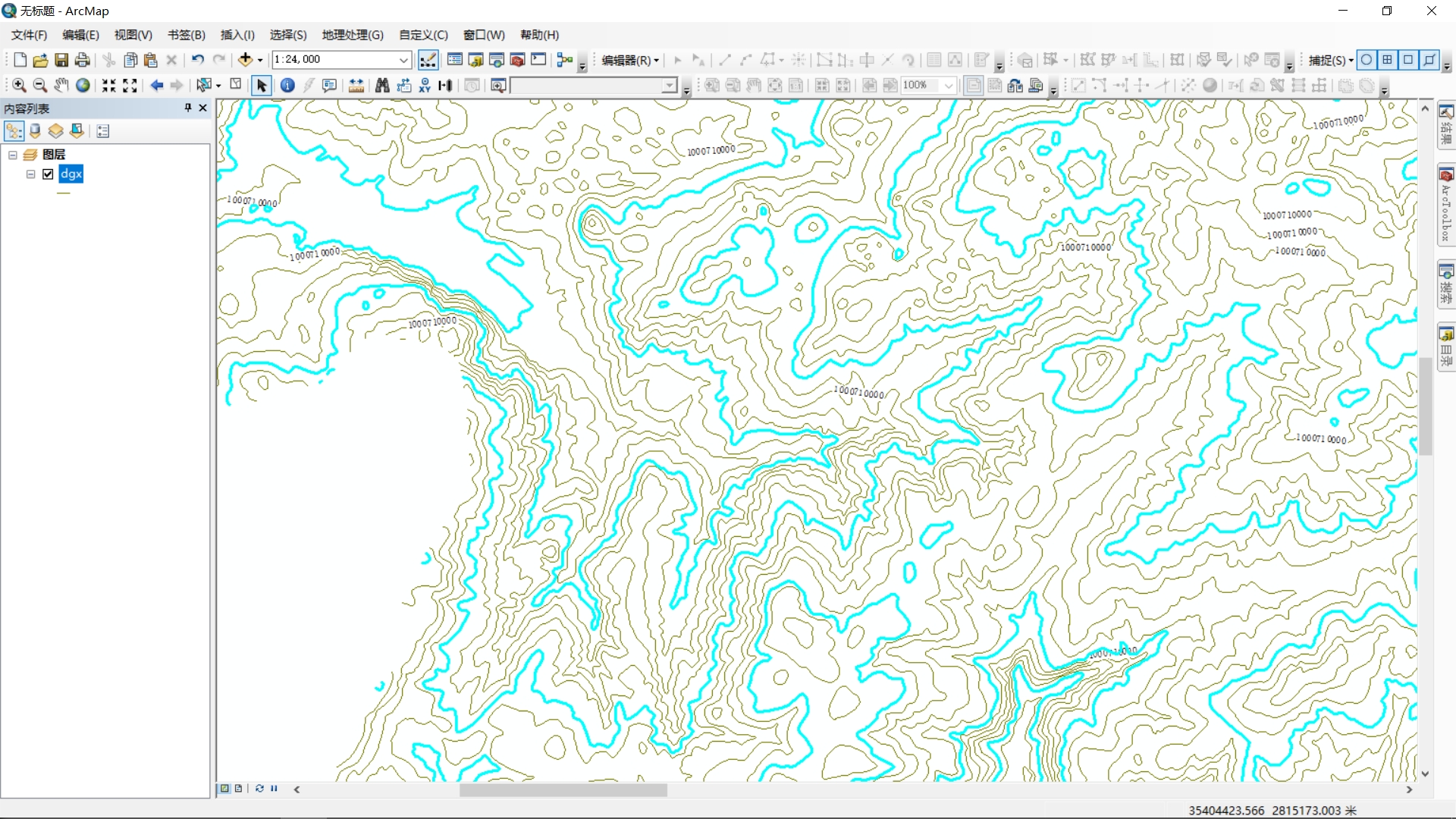Open the ArcToolbox window icon
Image resolution: width=1456 pixels, height=819 pixels.
(x=518, y=60)
